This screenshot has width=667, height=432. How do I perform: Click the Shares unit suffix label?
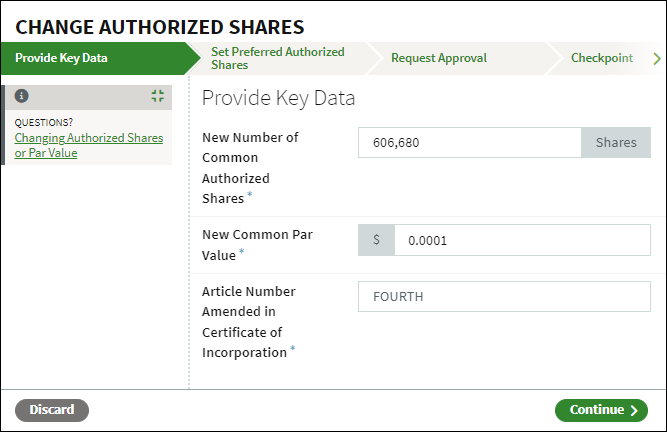pos(616,142)
